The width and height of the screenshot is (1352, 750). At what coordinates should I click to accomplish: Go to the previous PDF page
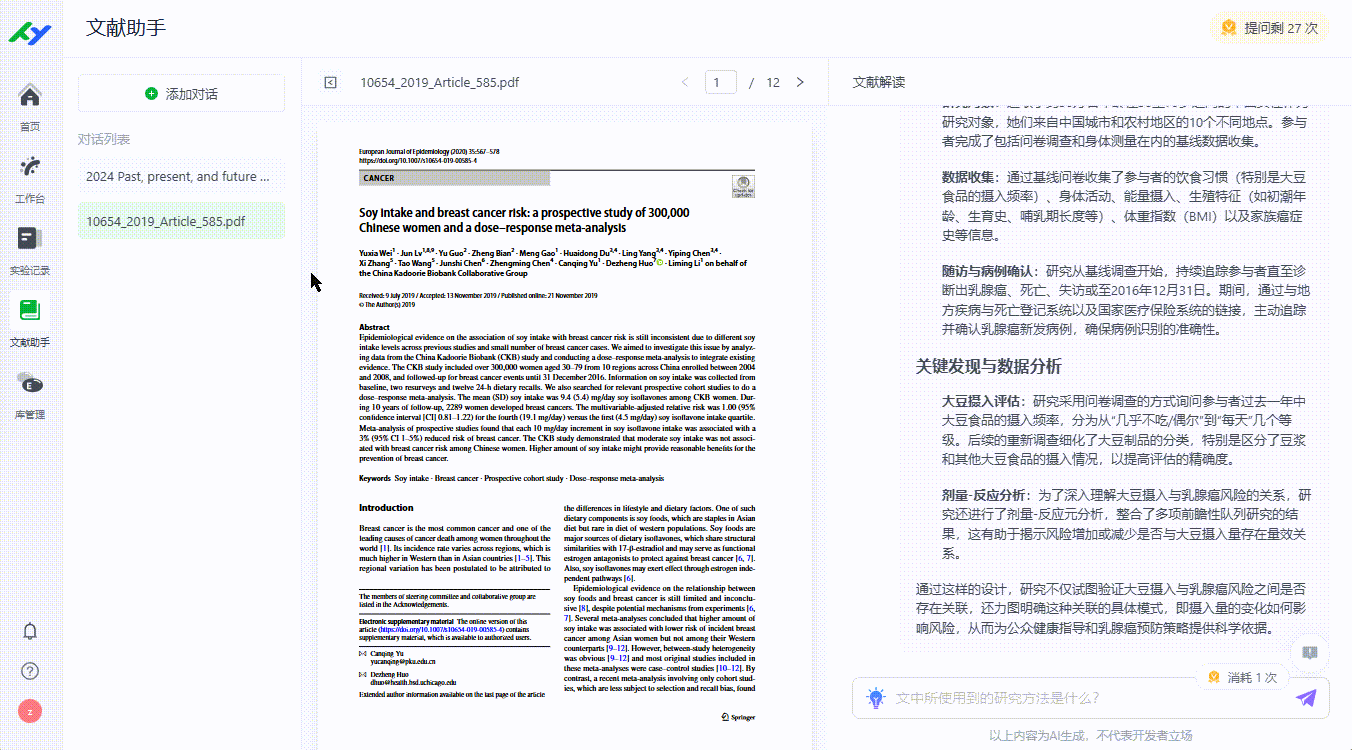[x=685, y=82]
